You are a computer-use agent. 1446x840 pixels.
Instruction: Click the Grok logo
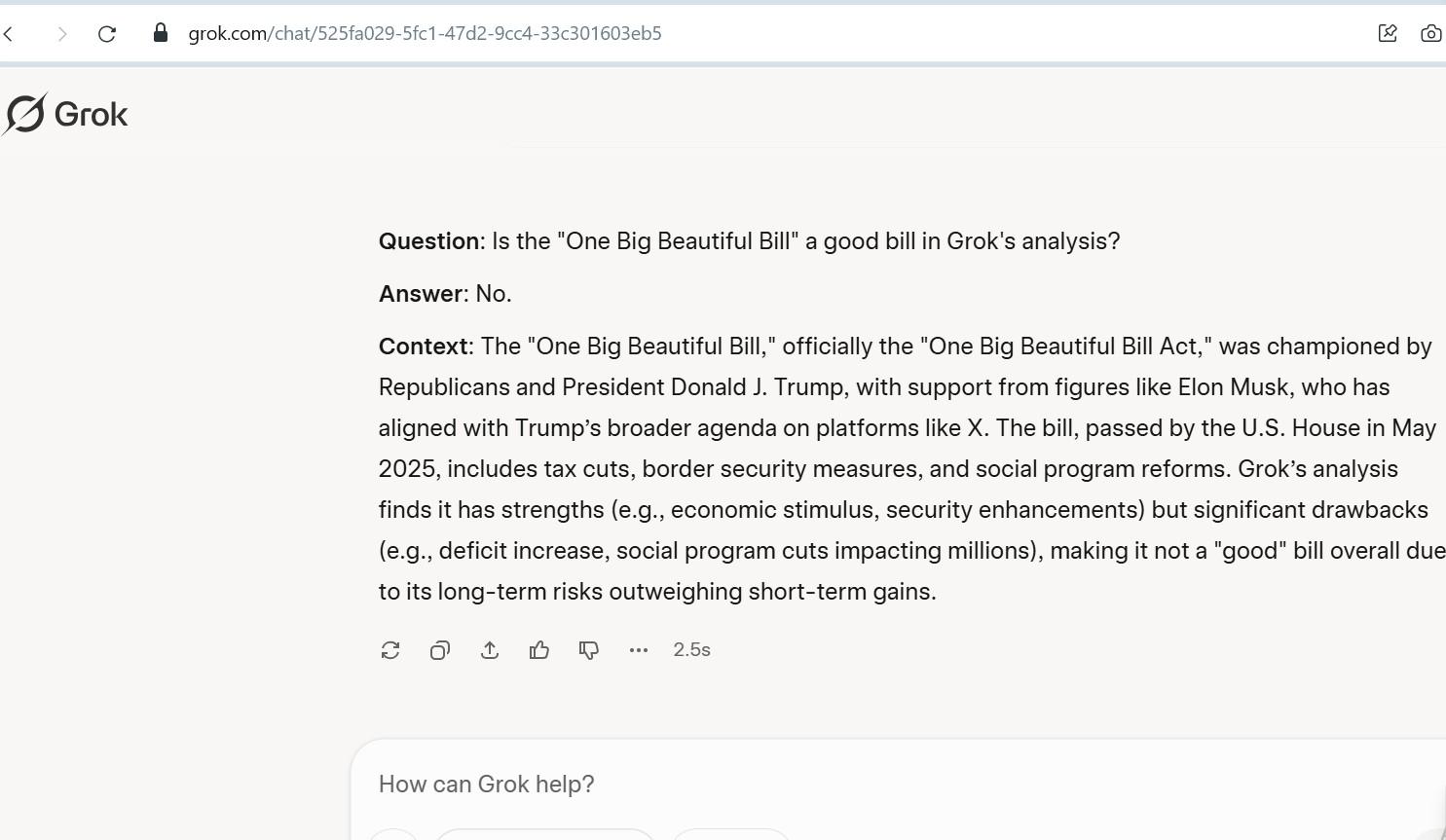point(25,114)
